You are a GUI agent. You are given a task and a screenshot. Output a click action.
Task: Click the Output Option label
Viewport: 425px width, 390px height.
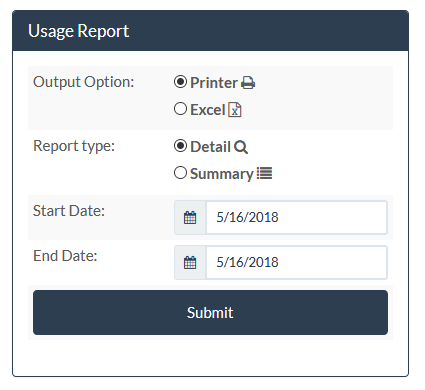tap(83, 82)
